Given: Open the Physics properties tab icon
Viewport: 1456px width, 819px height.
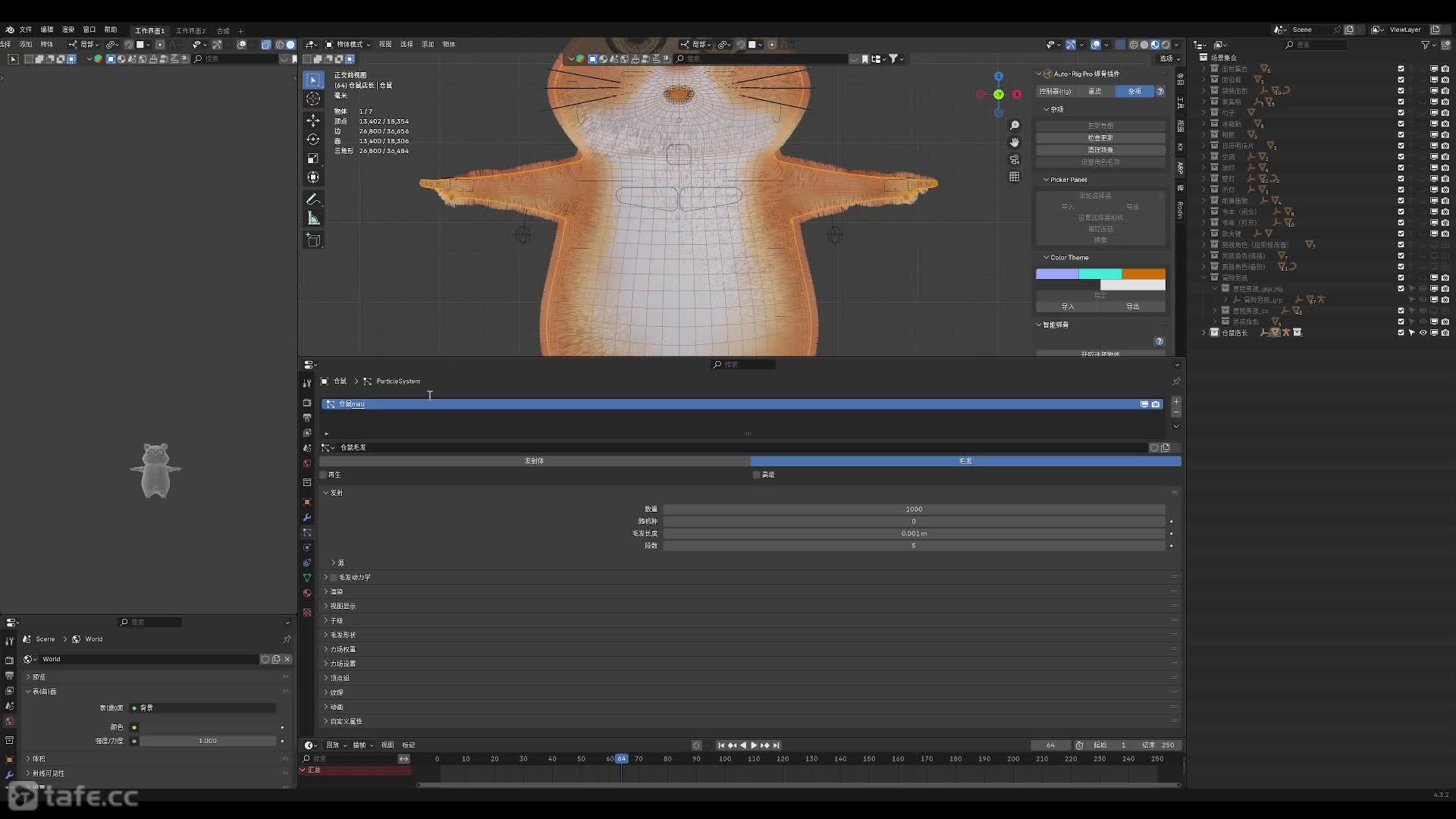Looking at the screenshot, I should [307, 548].
